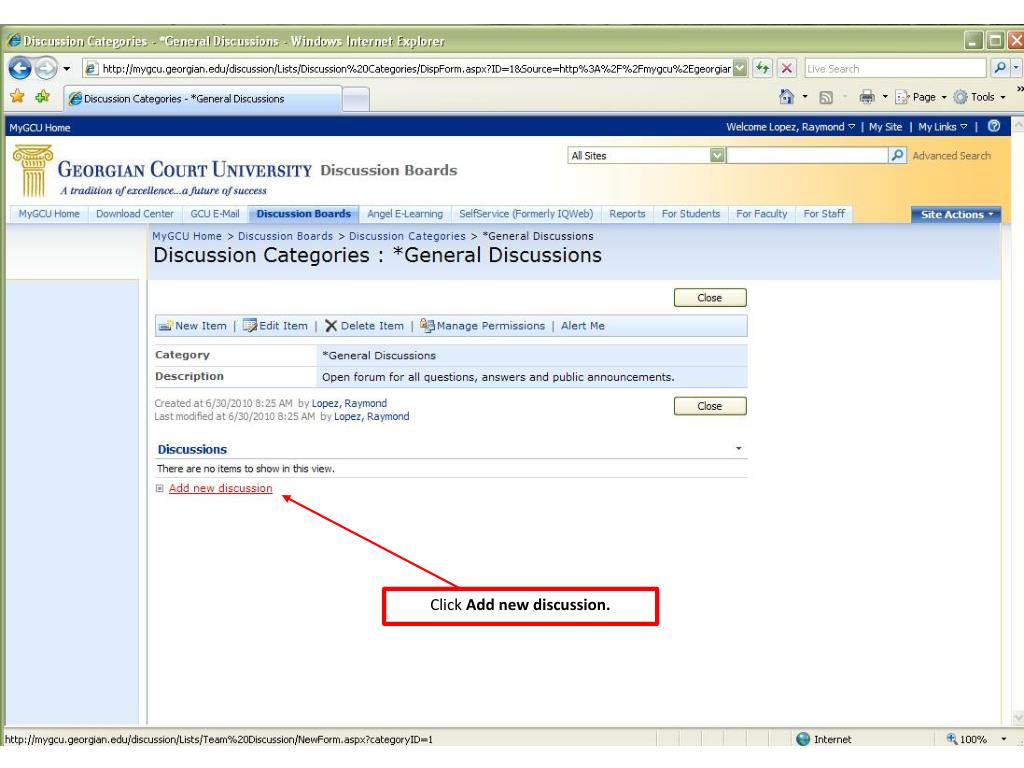1024x768 pixels.
Task: Click the browser Back arrow button
Action: pos(20,68)
